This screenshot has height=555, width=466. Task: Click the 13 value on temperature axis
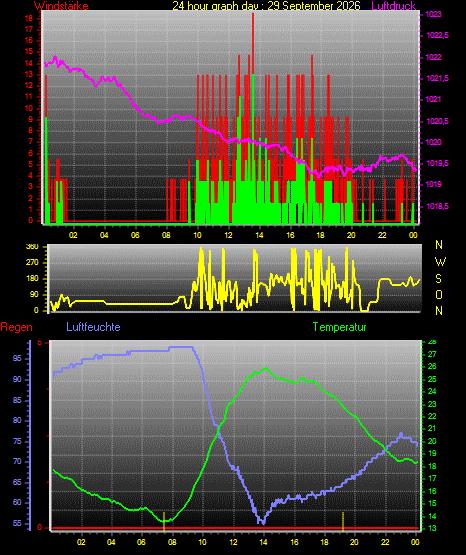[432, 528]
